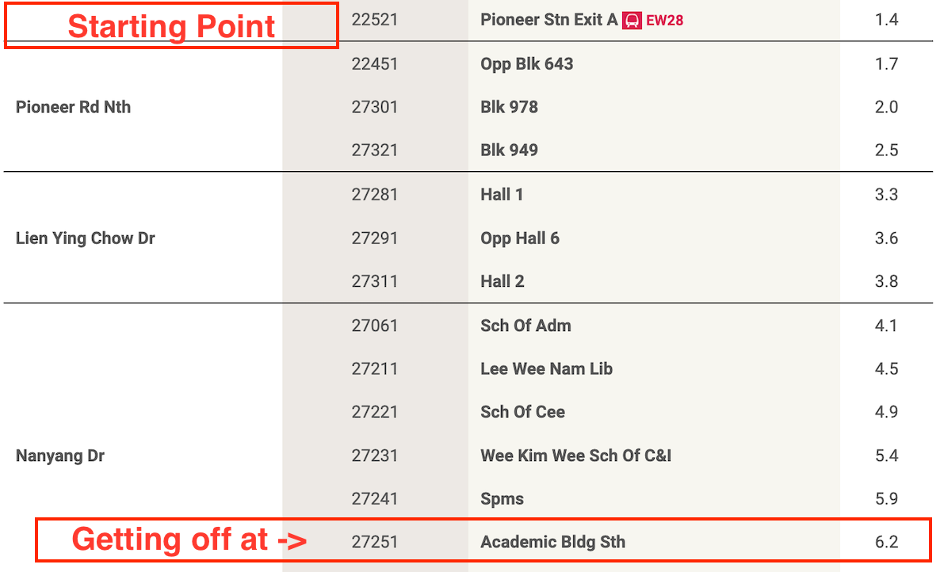The height and width of the screenshot is (572, 941).
Task: Select bus stop code 22521
Action: coord(375,20)
